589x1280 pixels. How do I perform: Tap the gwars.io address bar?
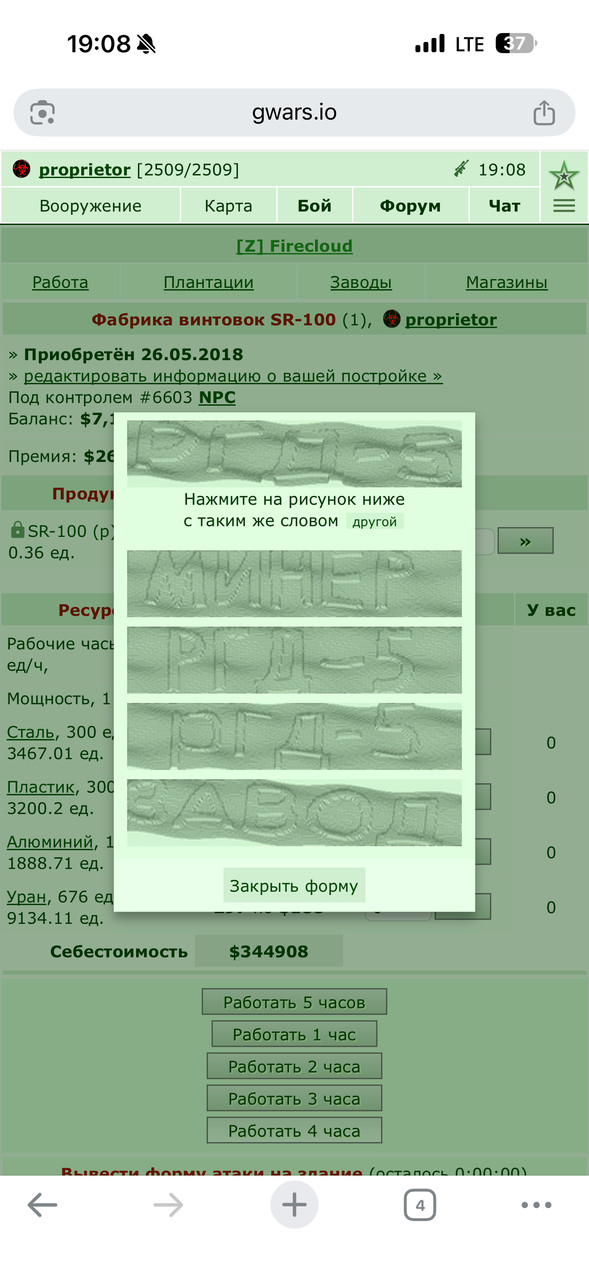tap(294, 112)
